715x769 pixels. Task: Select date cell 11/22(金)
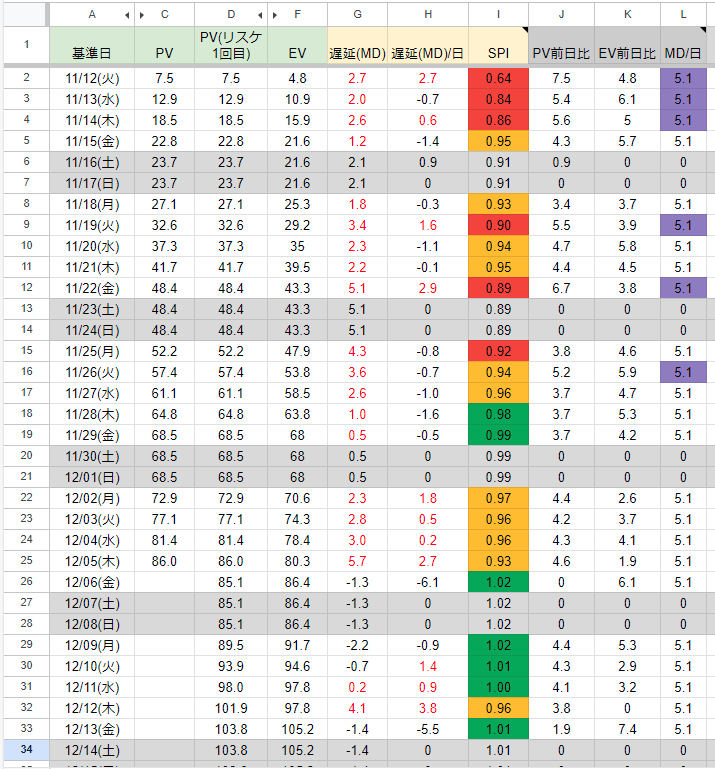(x=92, y=288)
